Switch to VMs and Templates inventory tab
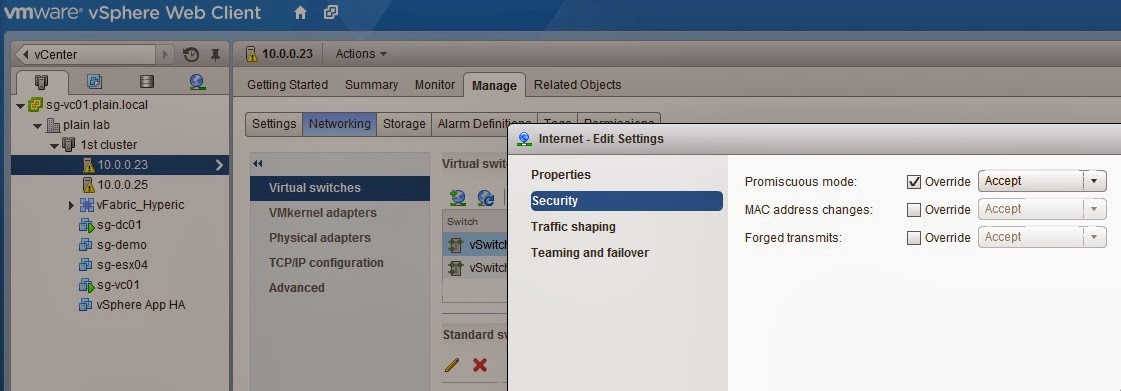1121x391 pixels. click(94, 81)
